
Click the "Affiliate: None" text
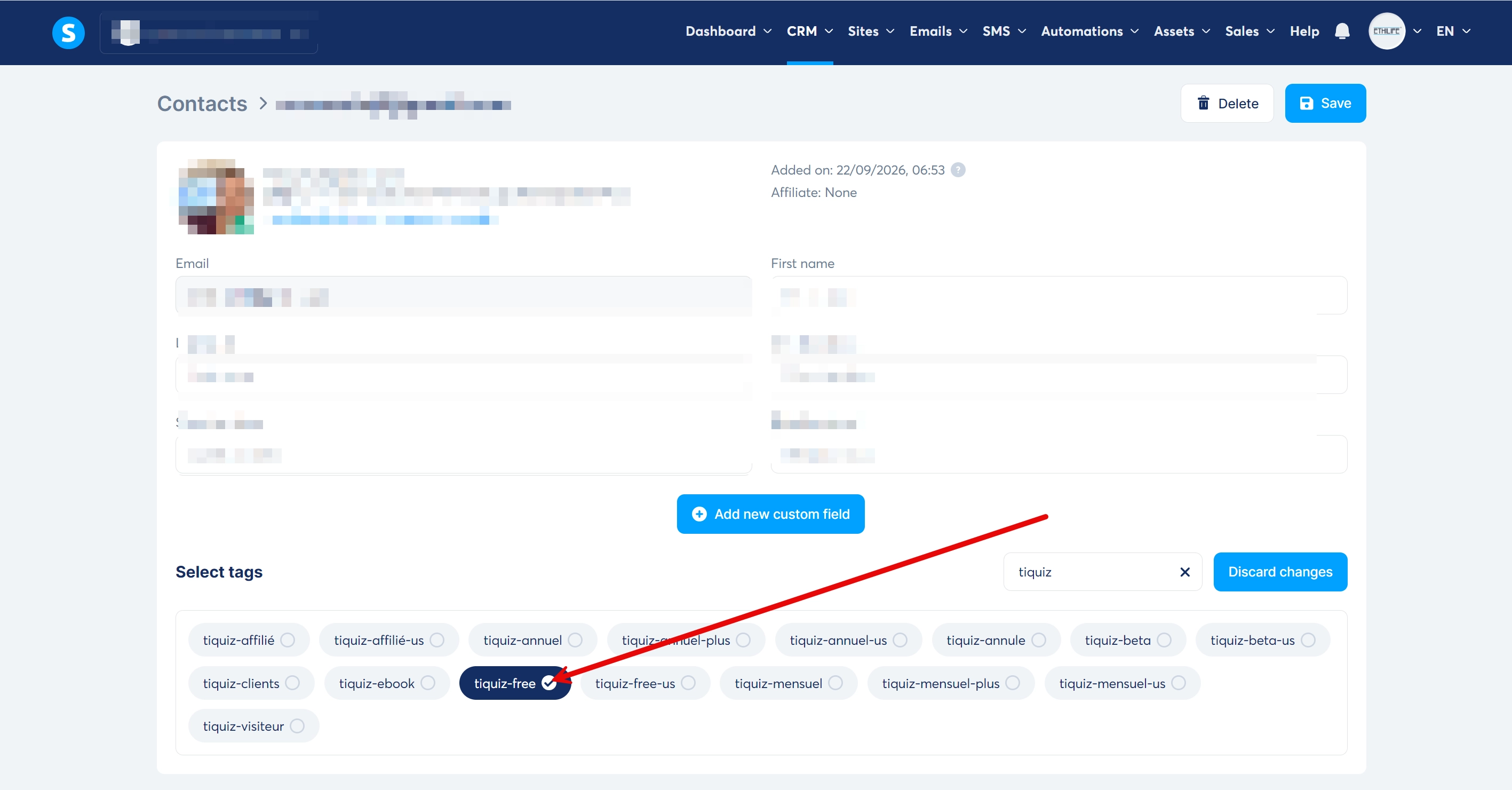tap(814, 192)
